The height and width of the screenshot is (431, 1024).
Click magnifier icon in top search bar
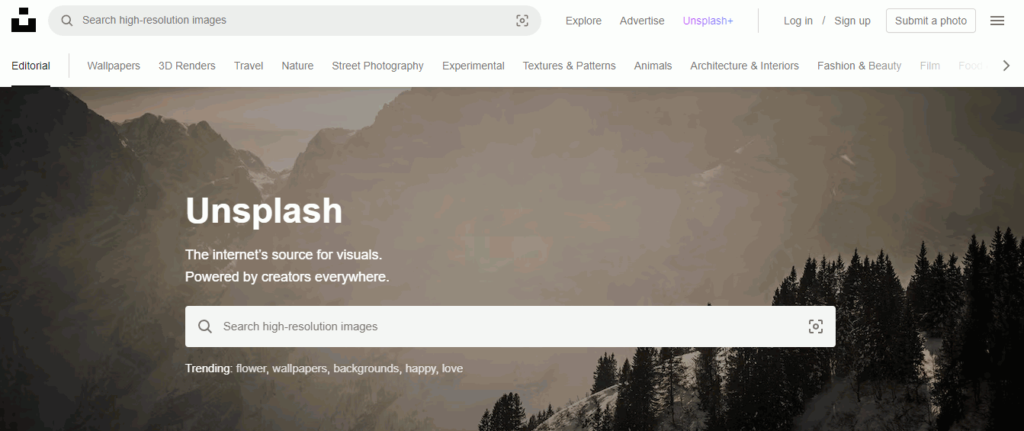pyautogui.click(x=67, y=20)
